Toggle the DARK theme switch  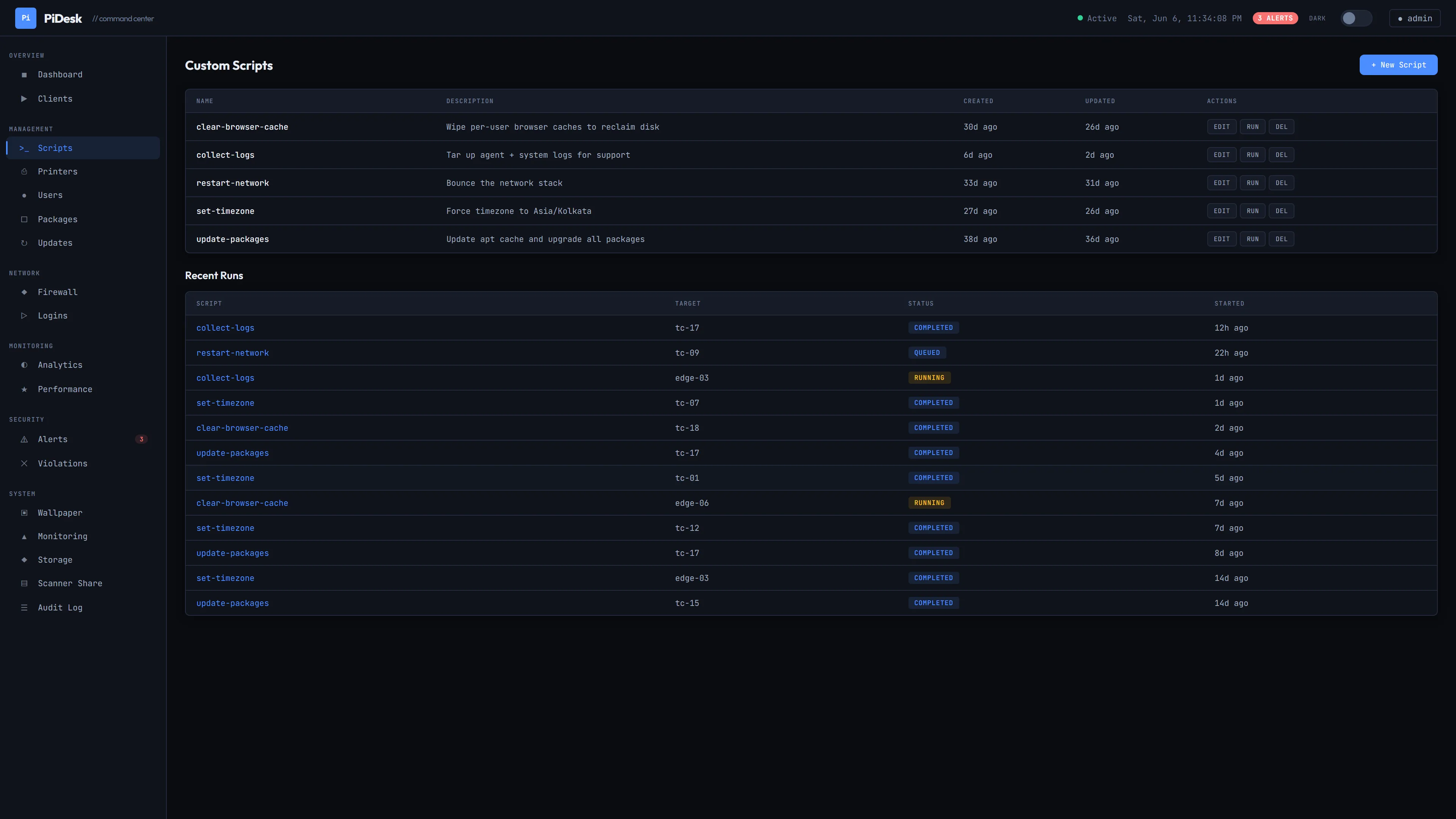tap(1356, 18)
